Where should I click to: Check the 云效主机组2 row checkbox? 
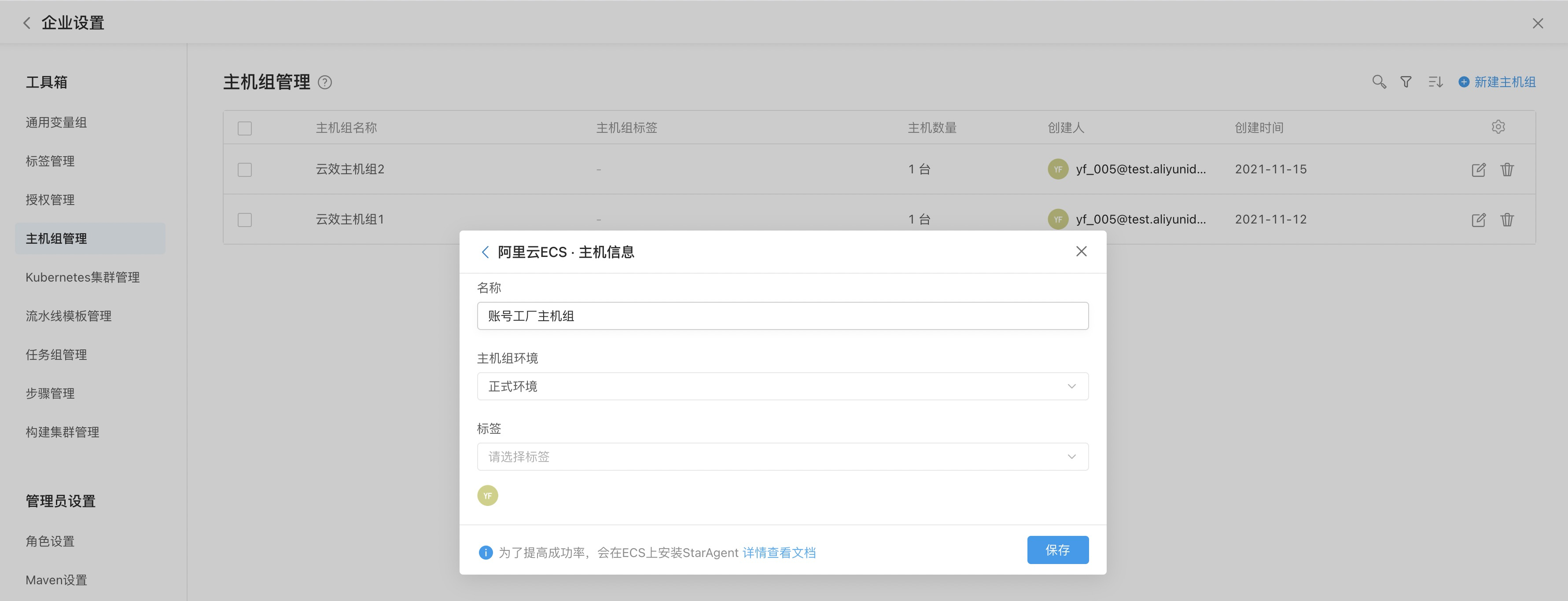tap(245, 170)
